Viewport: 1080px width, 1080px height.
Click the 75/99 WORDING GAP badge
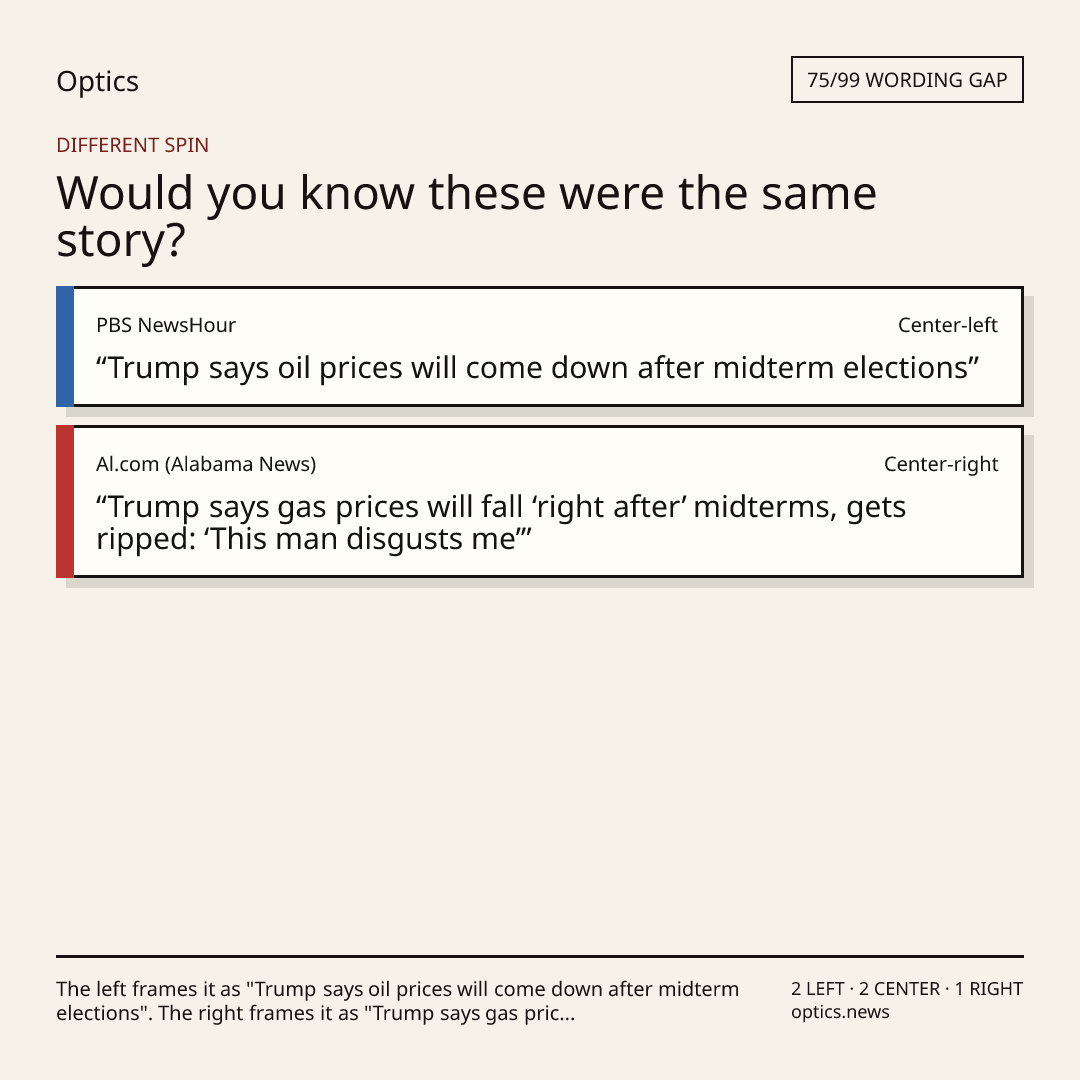[x=907, y=80]
